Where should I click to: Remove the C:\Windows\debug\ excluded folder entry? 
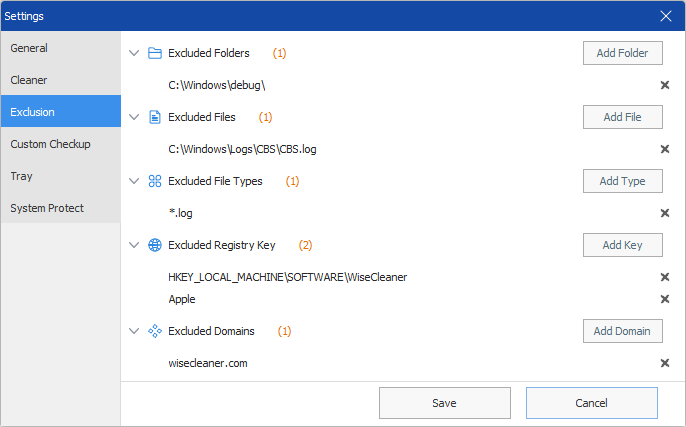tap(665, 85)
